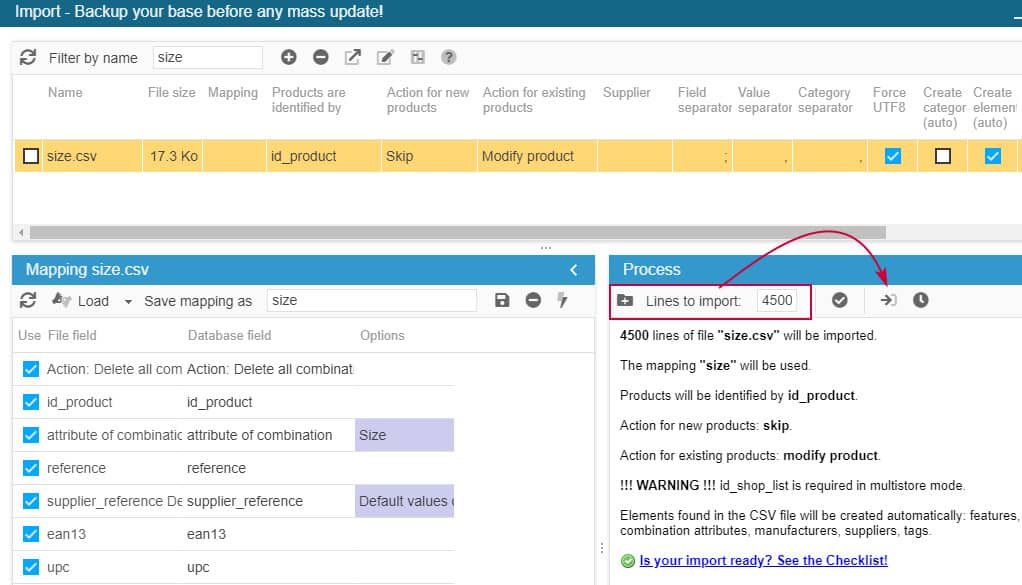Viewport: 1022px width, 585px height.
Task: Click the Products are identified by column header
Action: click(x=308, y=100)
